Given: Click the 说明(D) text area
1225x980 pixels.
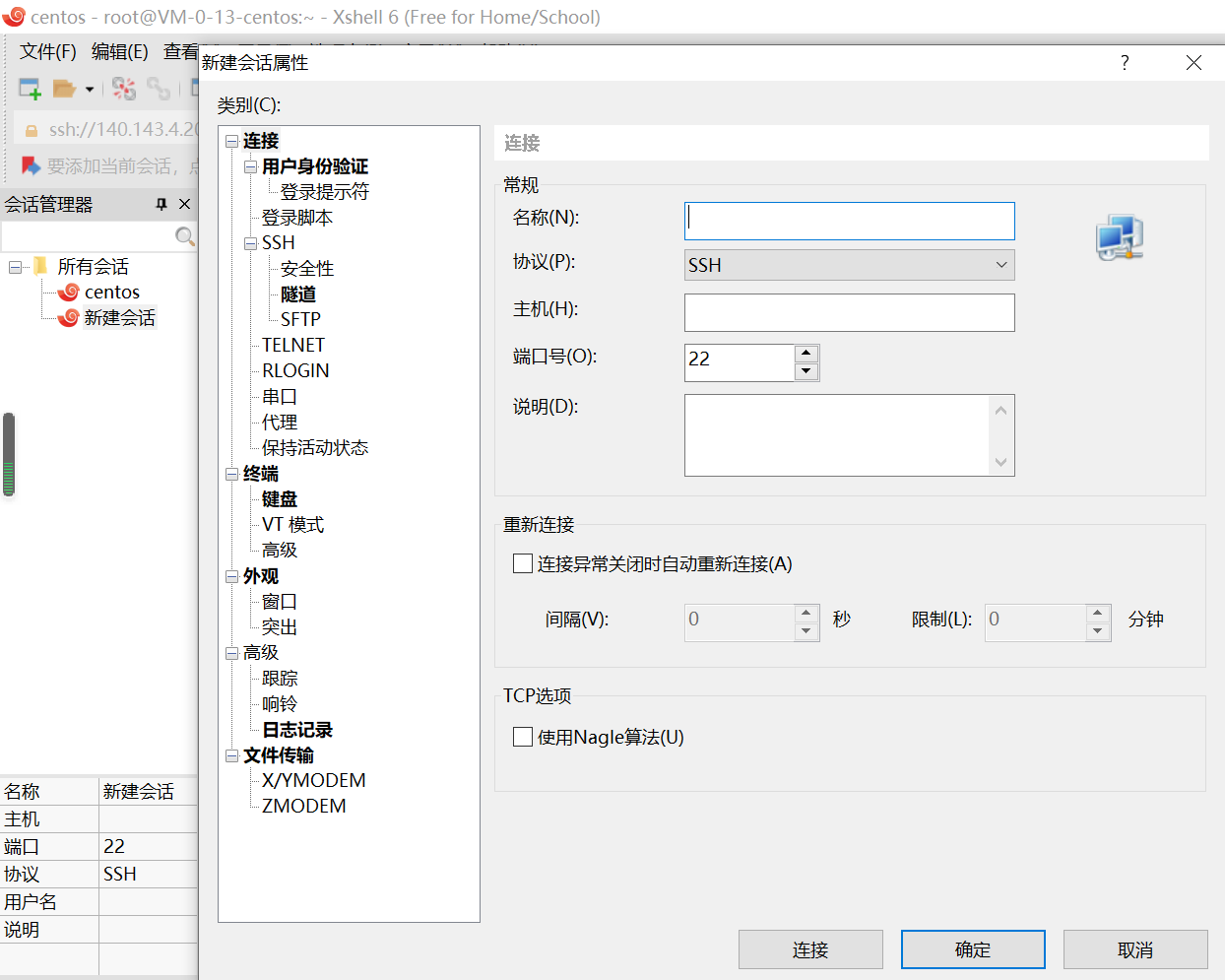Looking at the screenshot, I should point(849,435).
